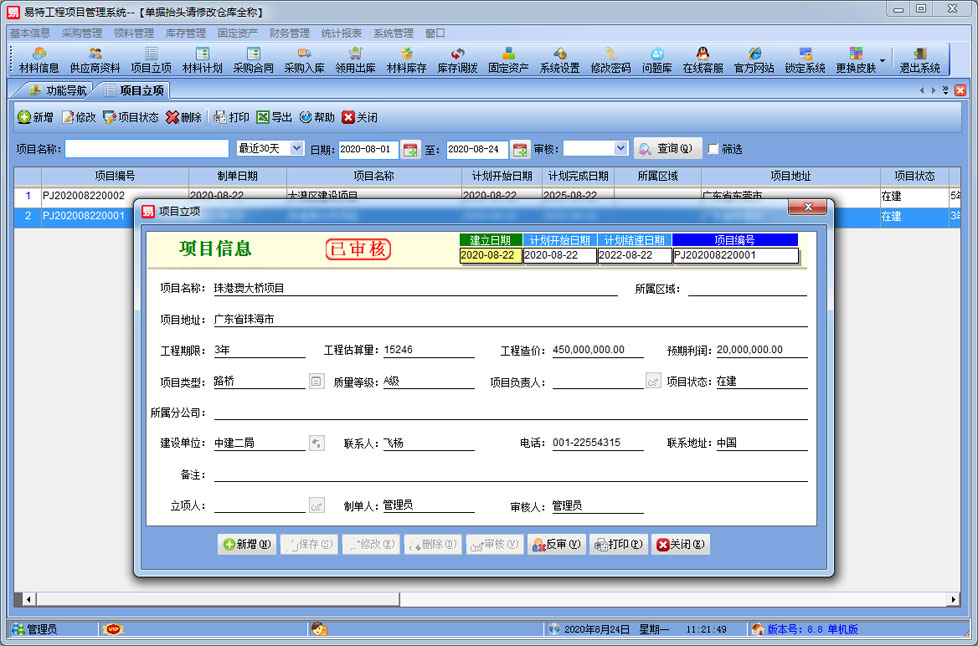Open the 采购合同 module icon
The width and height of the screenshot is (978, 646).
click(253, 60)
